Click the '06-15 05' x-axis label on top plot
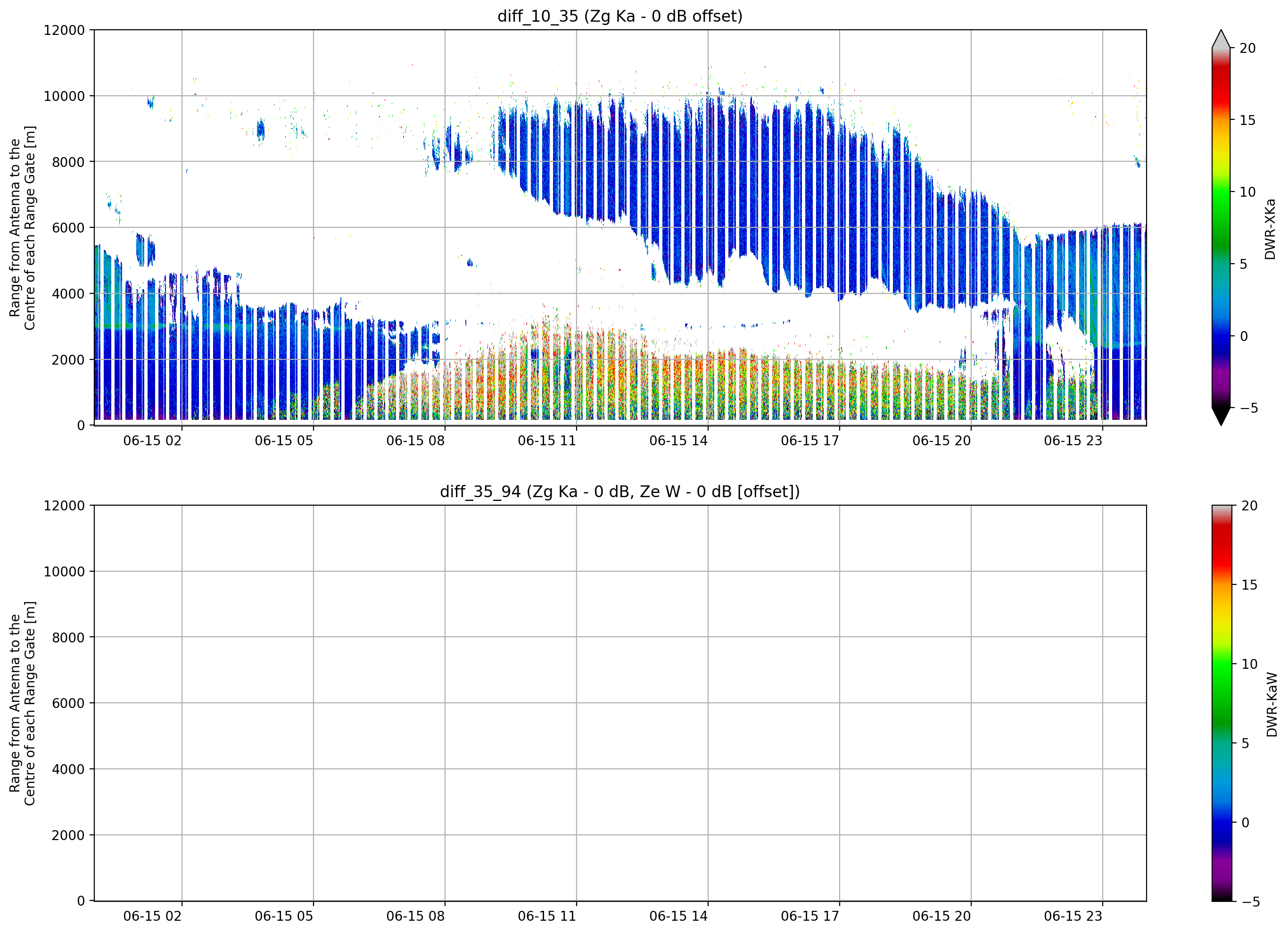This screenshot has height=933, width=1288. point(284,441)
